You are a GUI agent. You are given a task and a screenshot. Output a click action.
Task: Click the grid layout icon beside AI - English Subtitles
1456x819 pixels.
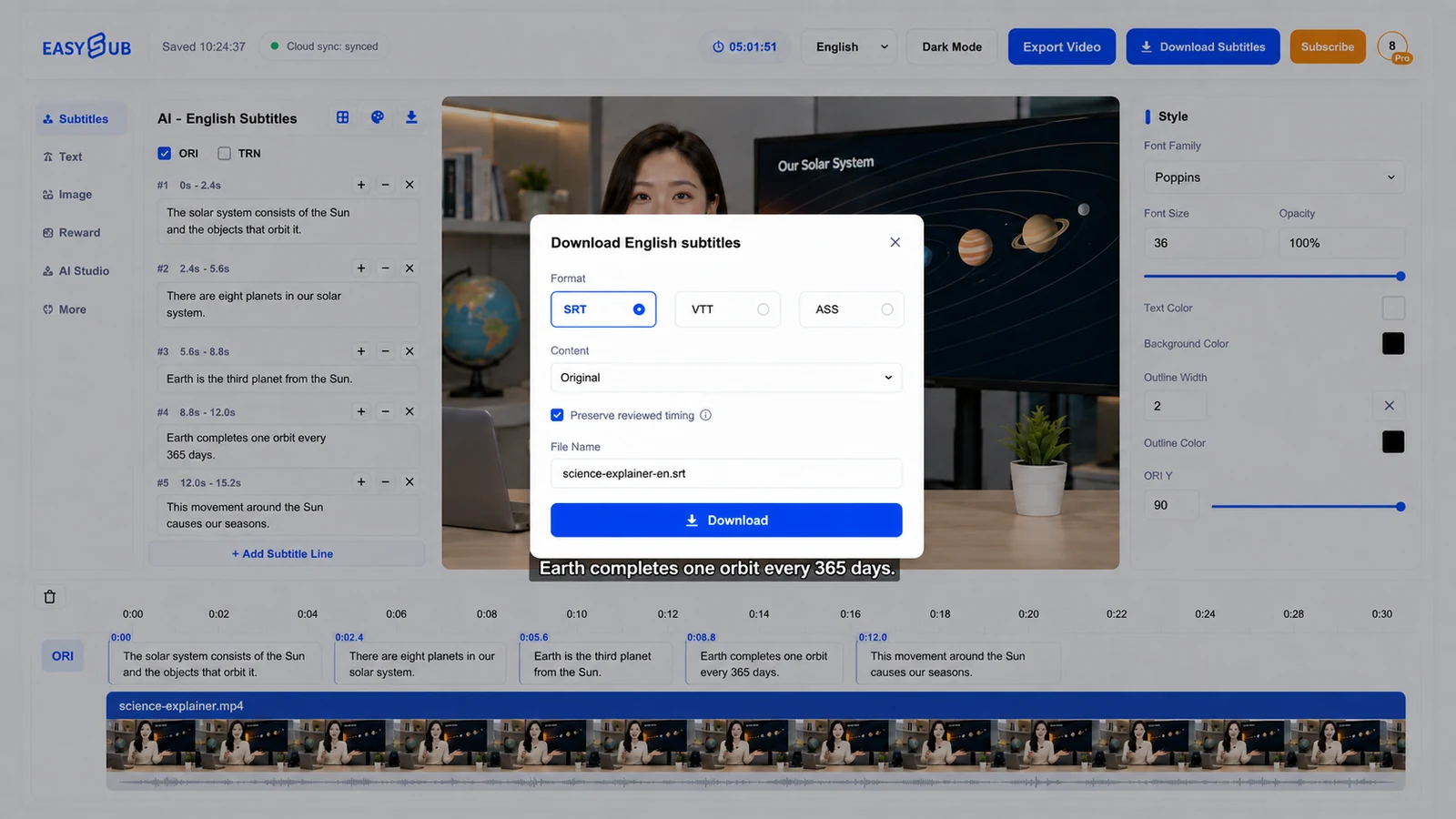342,117
